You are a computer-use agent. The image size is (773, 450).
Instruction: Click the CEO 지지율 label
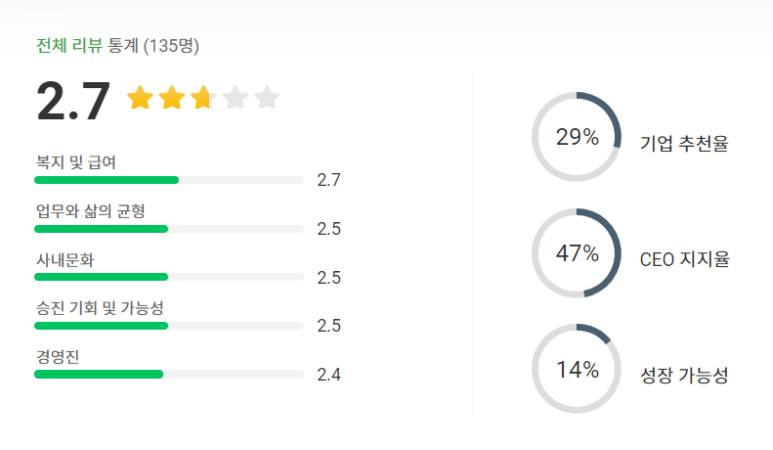pos(684,259)
